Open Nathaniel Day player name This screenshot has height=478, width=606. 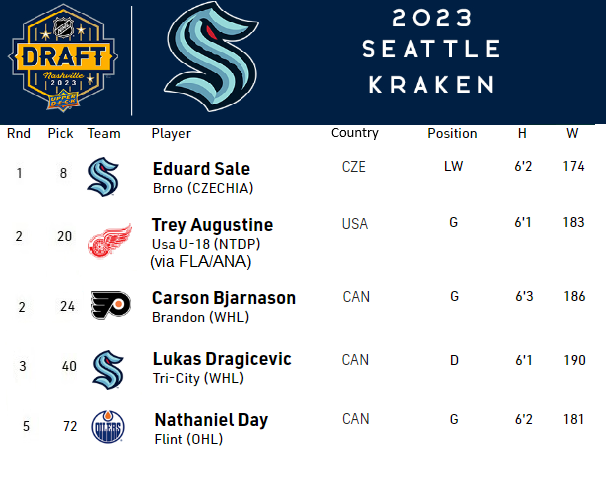(x=211, y=420)
